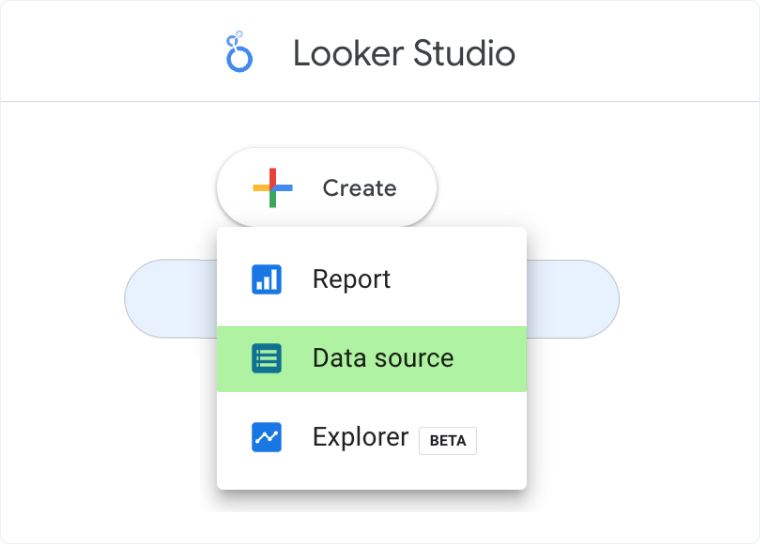The height and width of the screenshot is (544, 760).
Task: Click the Explorer line chart icon
Action: click(267, 437)
